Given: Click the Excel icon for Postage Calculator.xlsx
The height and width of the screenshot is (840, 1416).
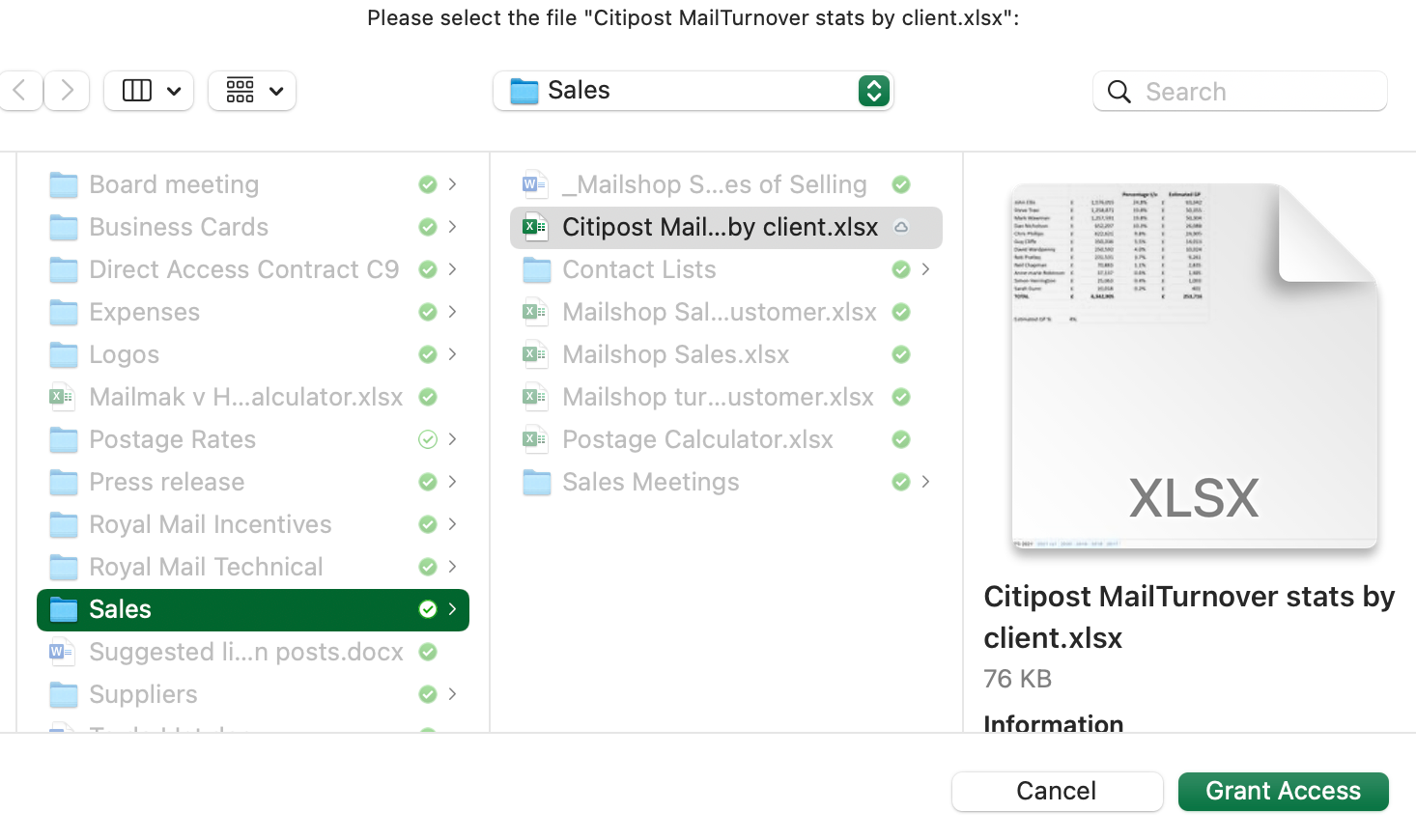Looking at the screenshot, I should point(535,439).
